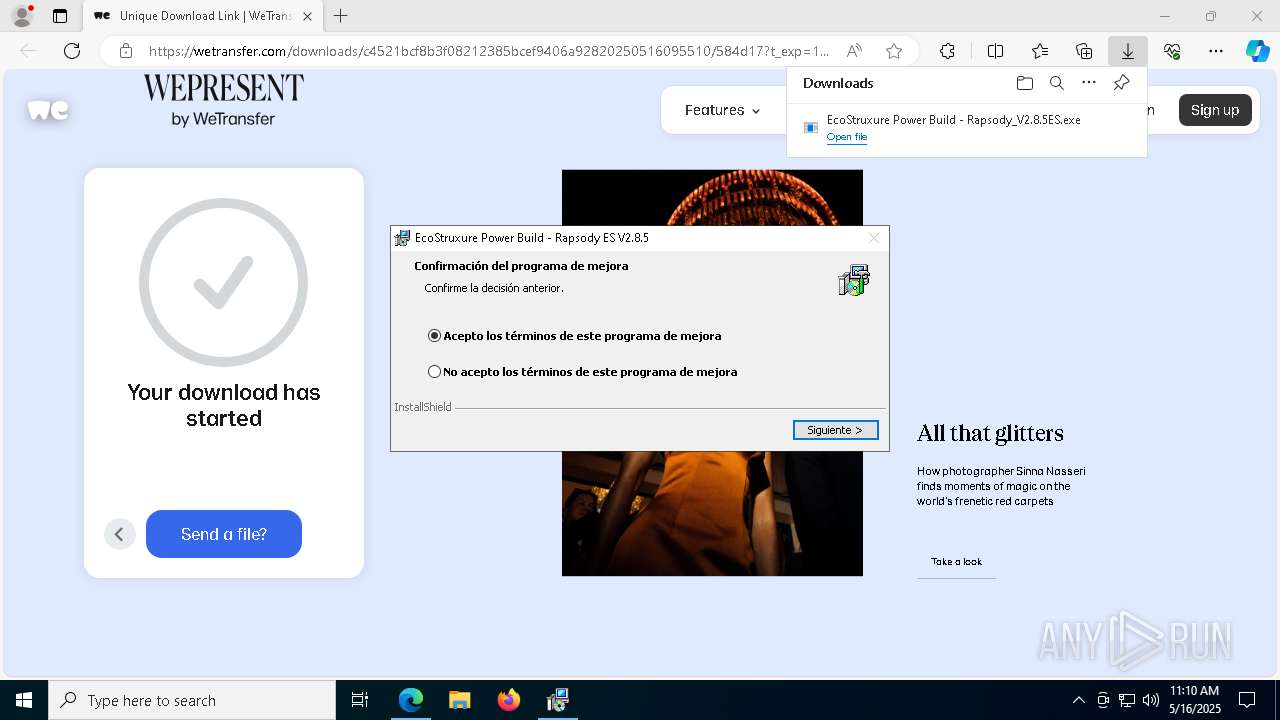Screen dimensions: 1280x720
Task: Open Collections icon in toolbar
Action: (1084, 51)
